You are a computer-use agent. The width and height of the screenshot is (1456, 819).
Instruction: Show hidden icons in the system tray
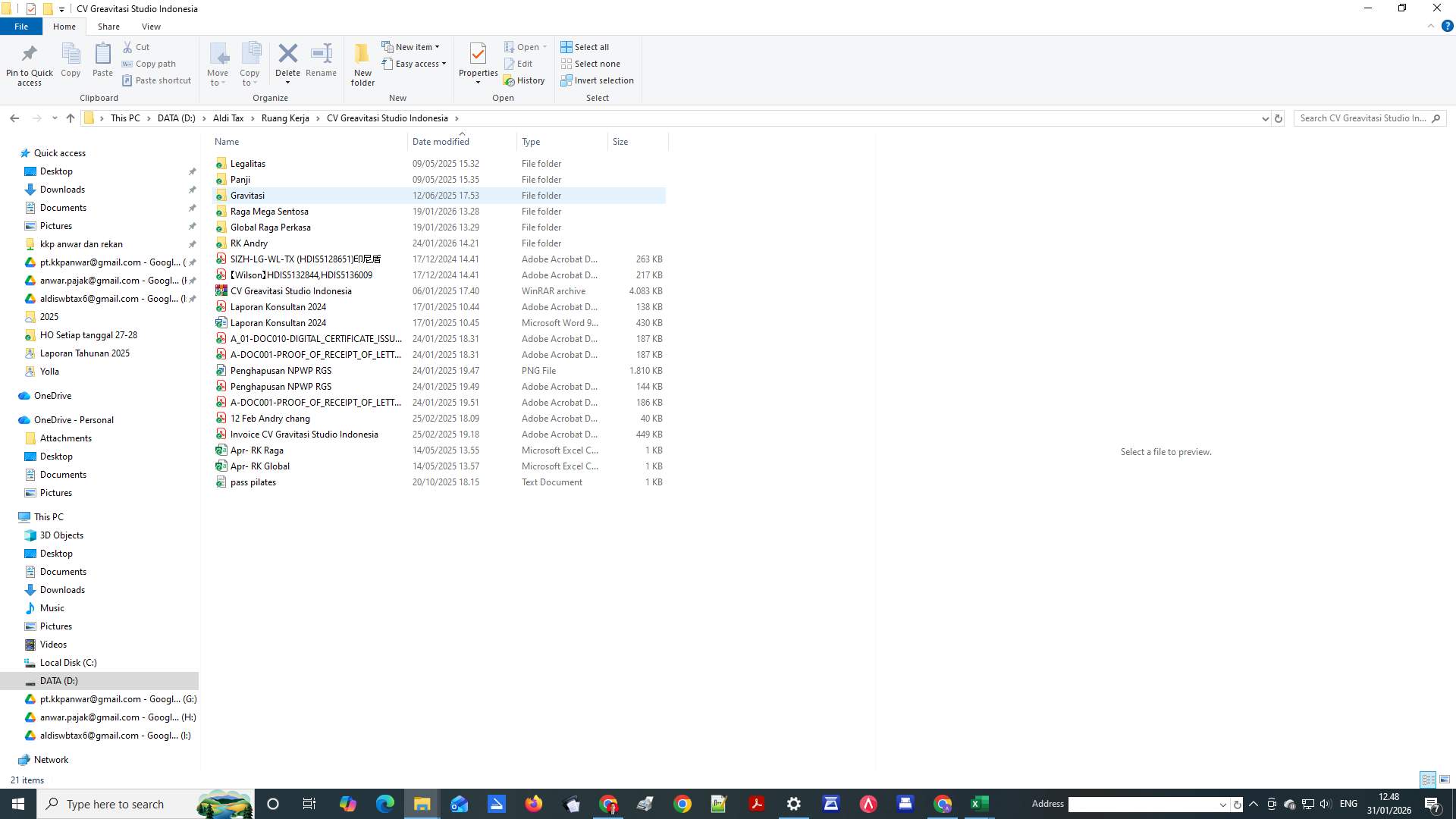tap(1253, 804)
